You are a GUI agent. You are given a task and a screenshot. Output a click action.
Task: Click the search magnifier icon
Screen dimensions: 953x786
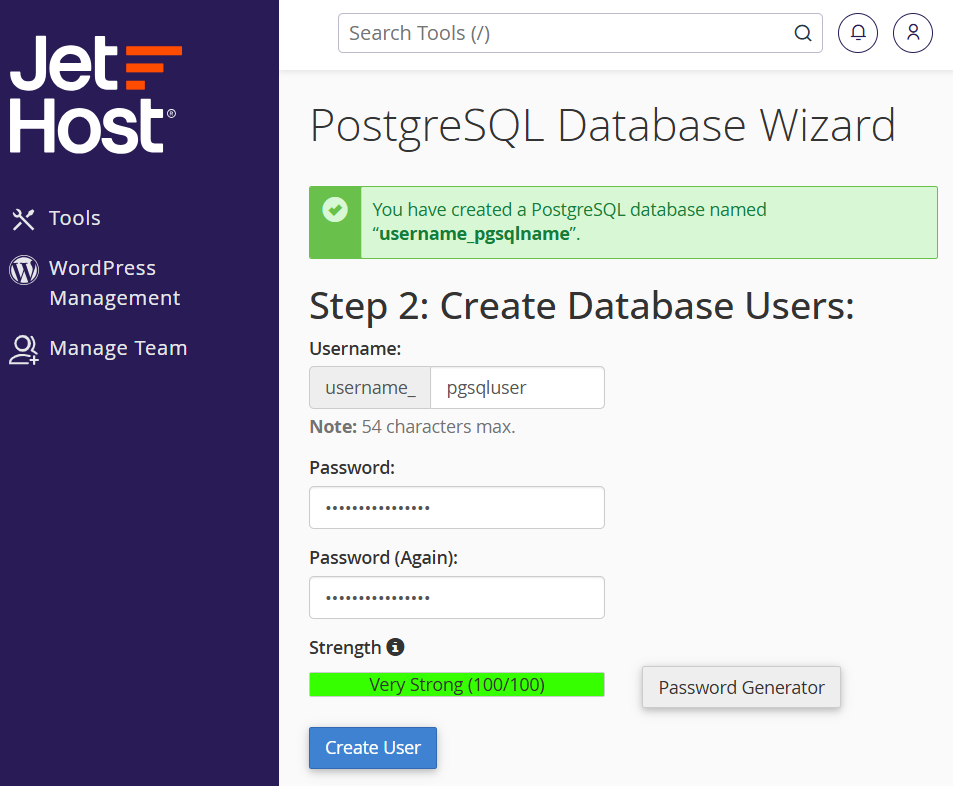click(803, 33)
